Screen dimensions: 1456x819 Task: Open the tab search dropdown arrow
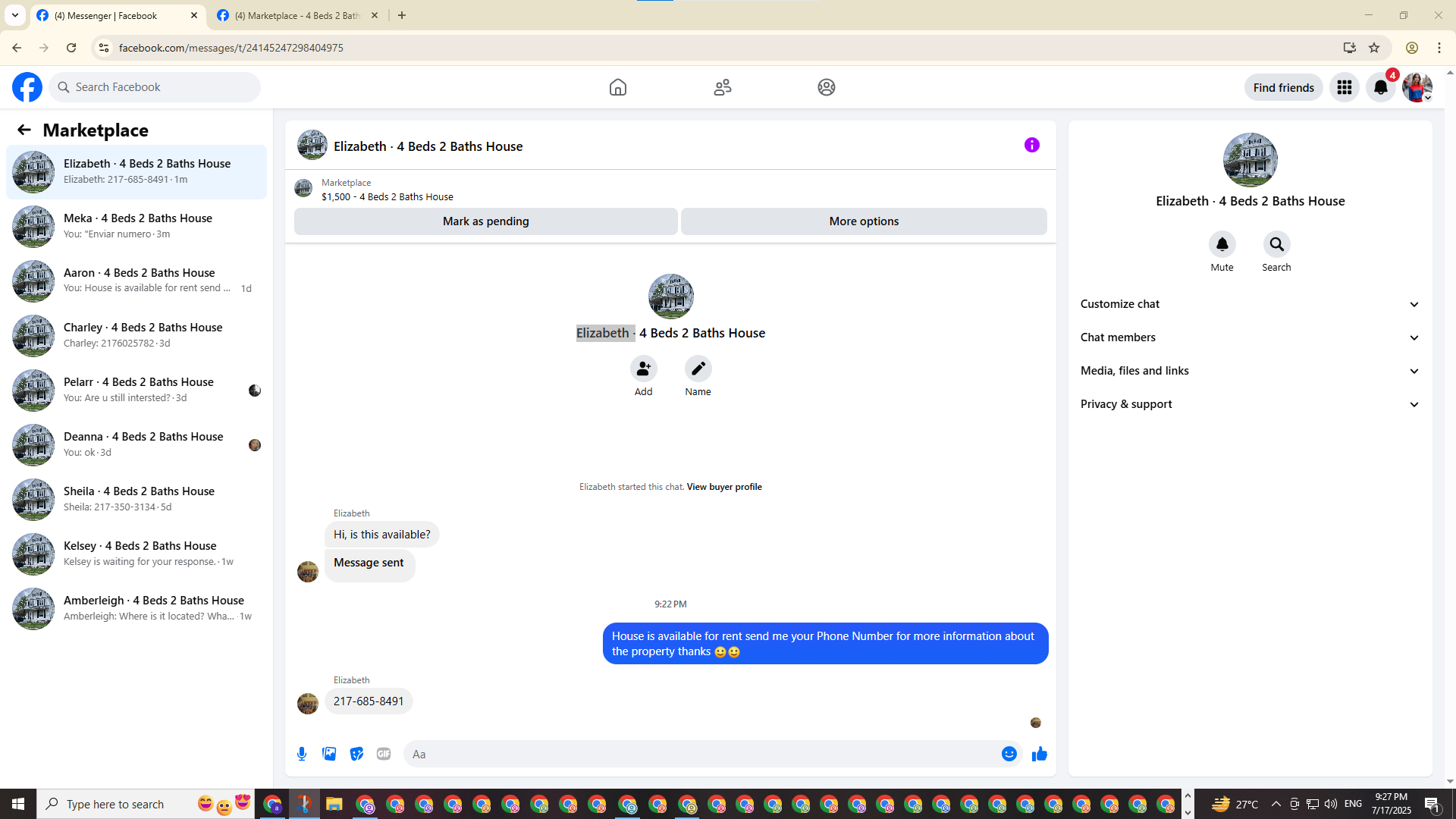point(15,15)
